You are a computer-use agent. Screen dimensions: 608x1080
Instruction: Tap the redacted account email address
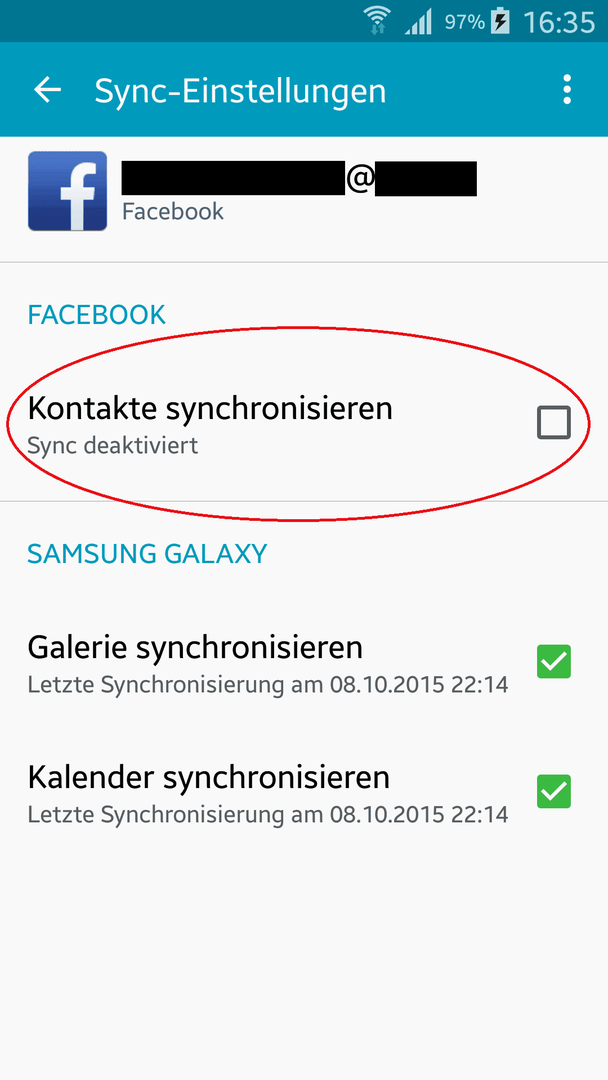[x=299, y=178]
